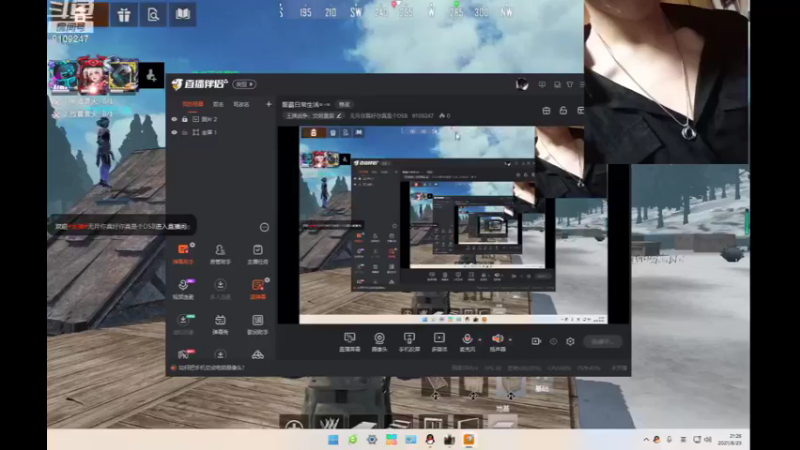Select the first source row in scene list
The image size is (800, 450).
click(220, 119)
